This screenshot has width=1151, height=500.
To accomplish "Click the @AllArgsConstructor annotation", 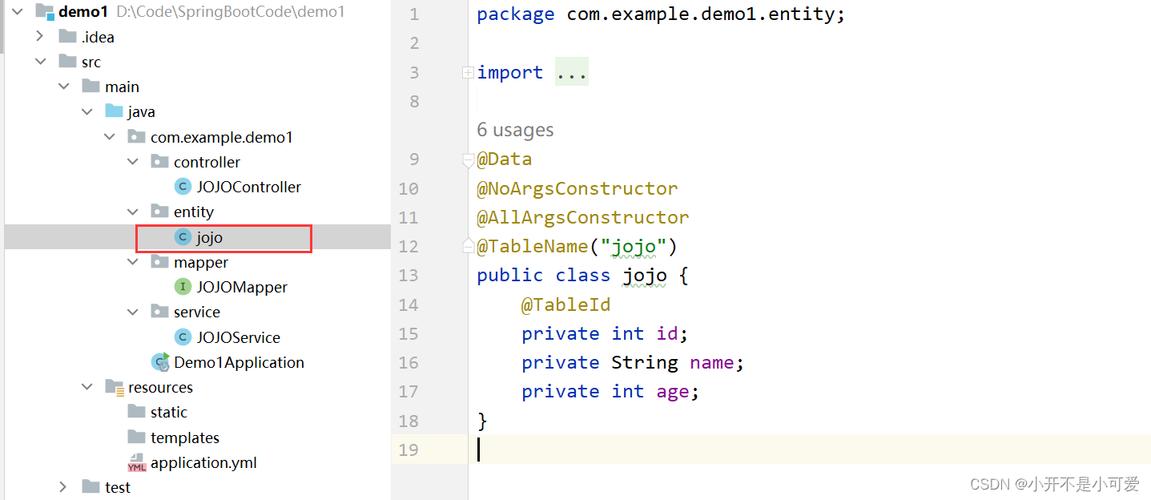I will 583,217.
